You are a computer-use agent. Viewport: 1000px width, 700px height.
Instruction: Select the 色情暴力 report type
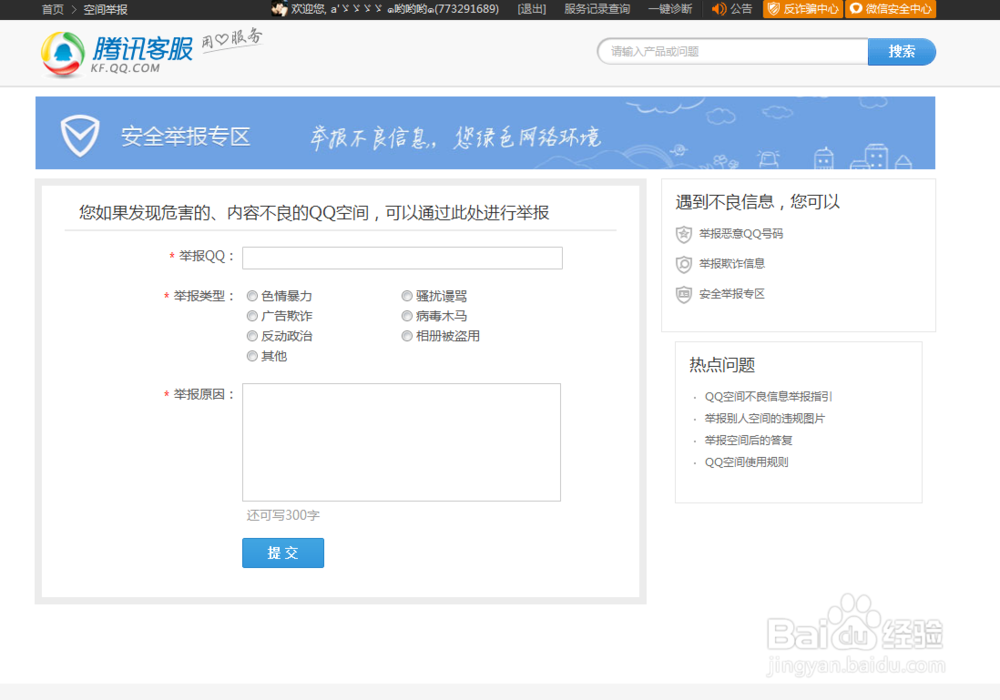point(253,296)
